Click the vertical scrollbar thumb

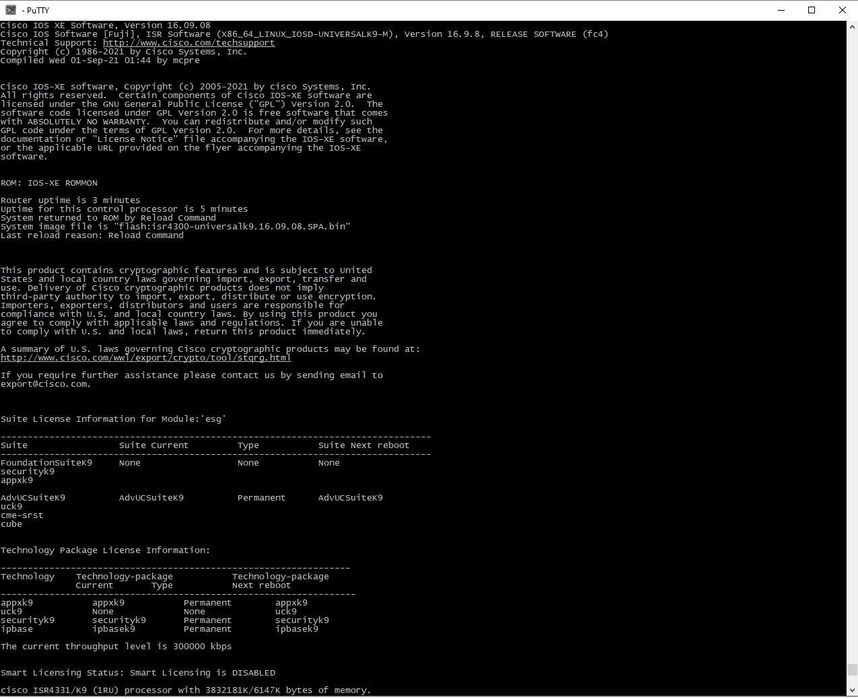point(852,669)
